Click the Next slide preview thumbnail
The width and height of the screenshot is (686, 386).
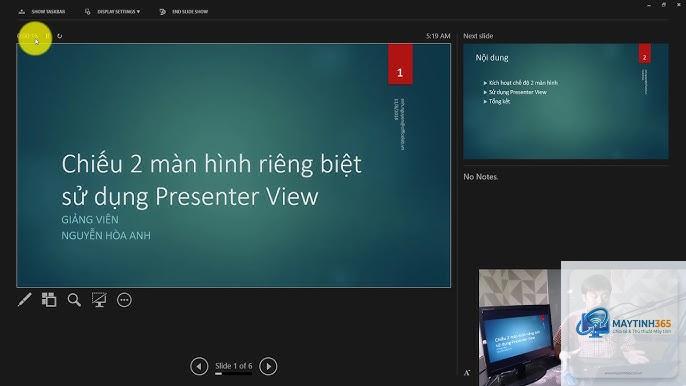(x=566, y=101)
